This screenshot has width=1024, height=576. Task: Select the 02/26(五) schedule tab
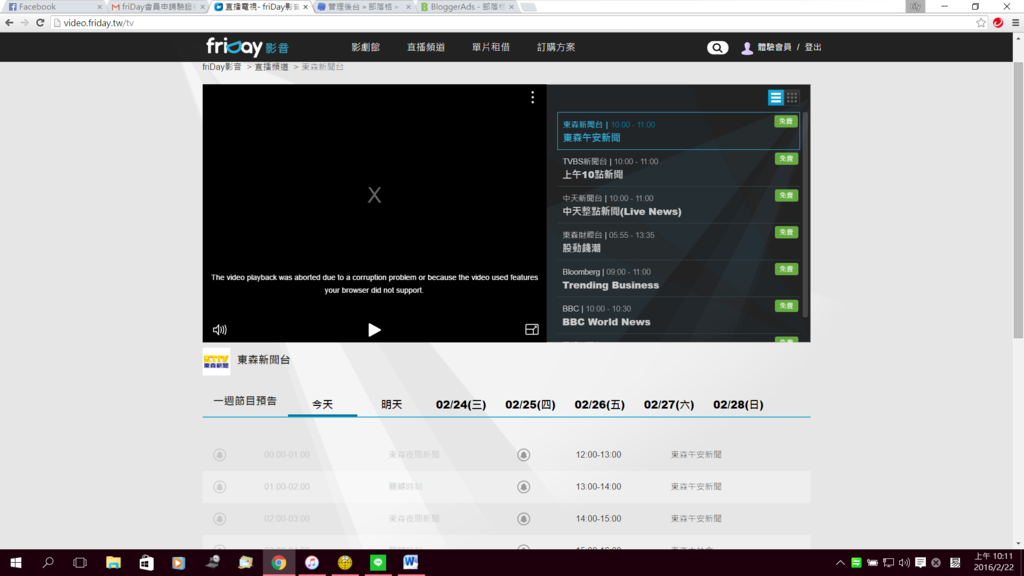coord(600,405)
